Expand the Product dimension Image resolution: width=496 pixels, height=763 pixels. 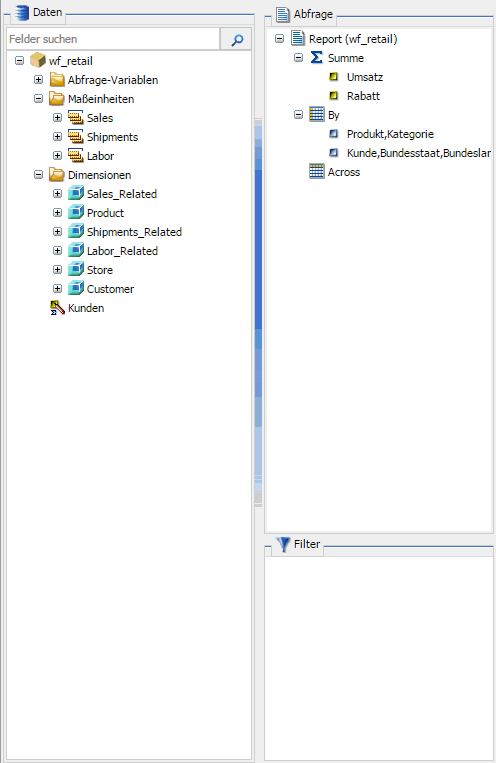(57, 212)
